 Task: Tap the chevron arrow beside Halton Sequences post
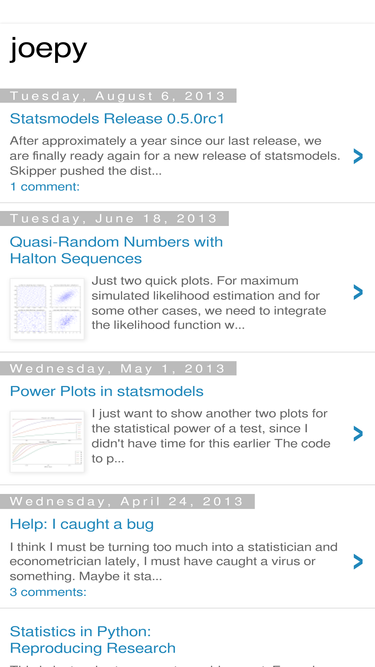pyautogui.click(x=358, y=292)
